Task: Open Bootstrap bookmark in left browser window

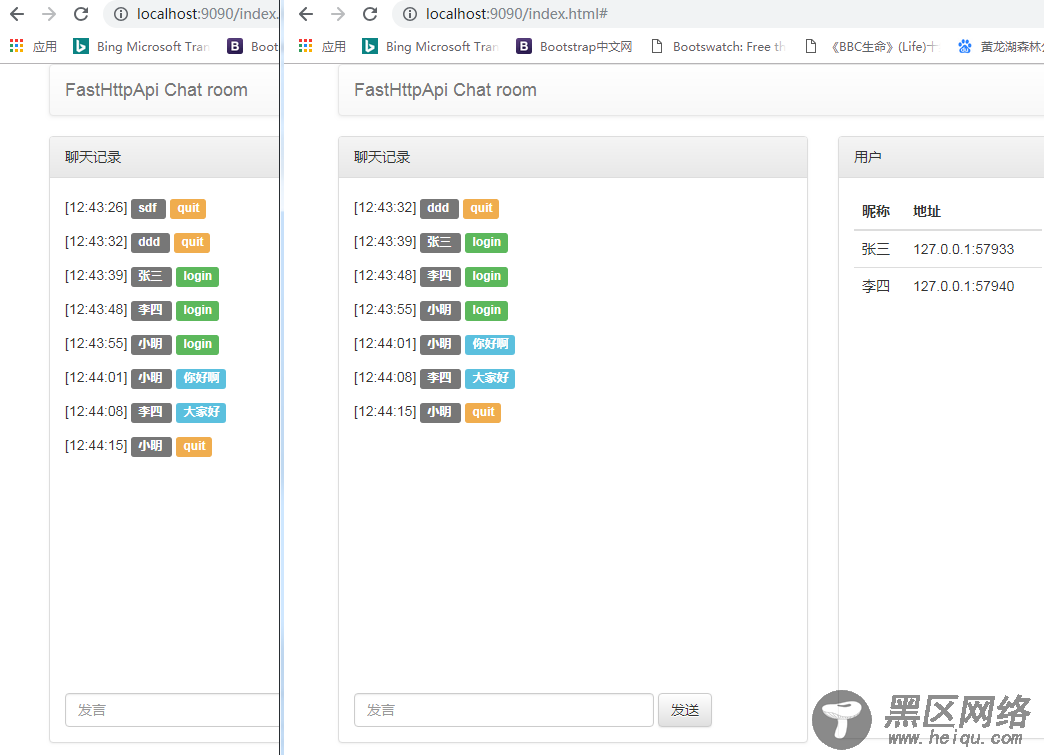Action: [252, 46]
